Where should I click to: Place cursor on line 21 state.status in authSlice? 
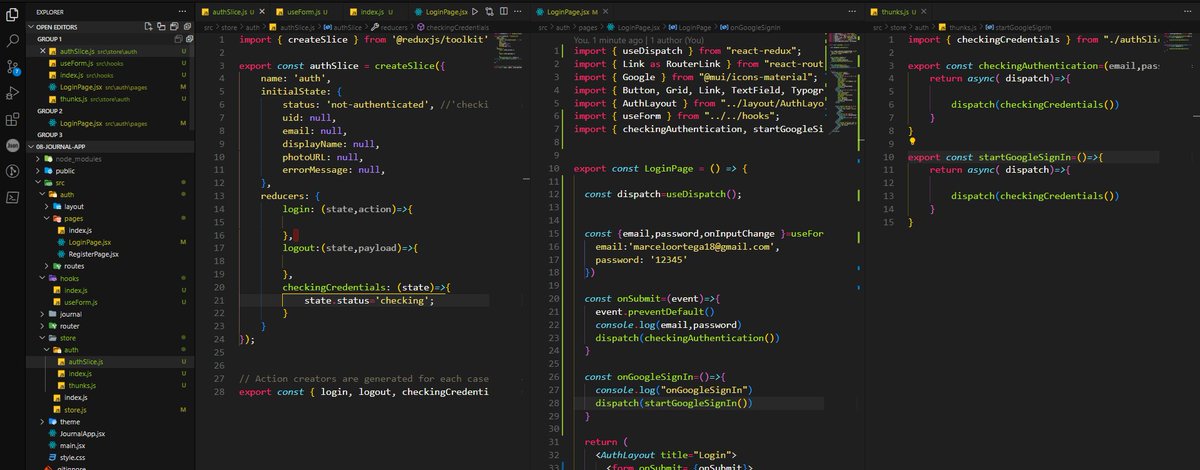coord(369,300)
